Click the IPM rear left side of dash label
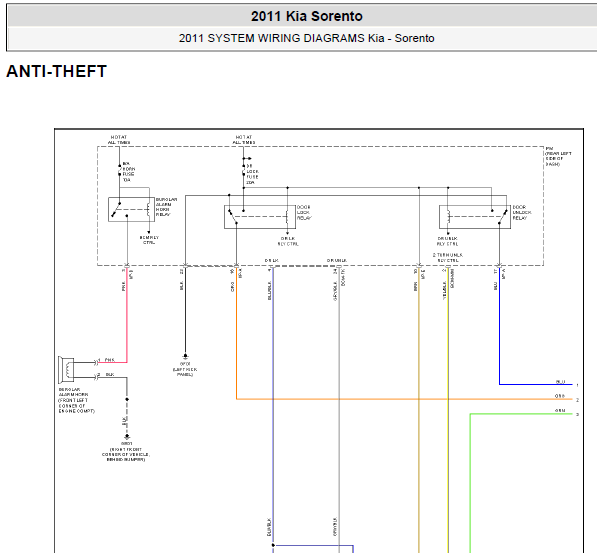The width and height of the screenshot is (597, 553). (x=558, y=156)
